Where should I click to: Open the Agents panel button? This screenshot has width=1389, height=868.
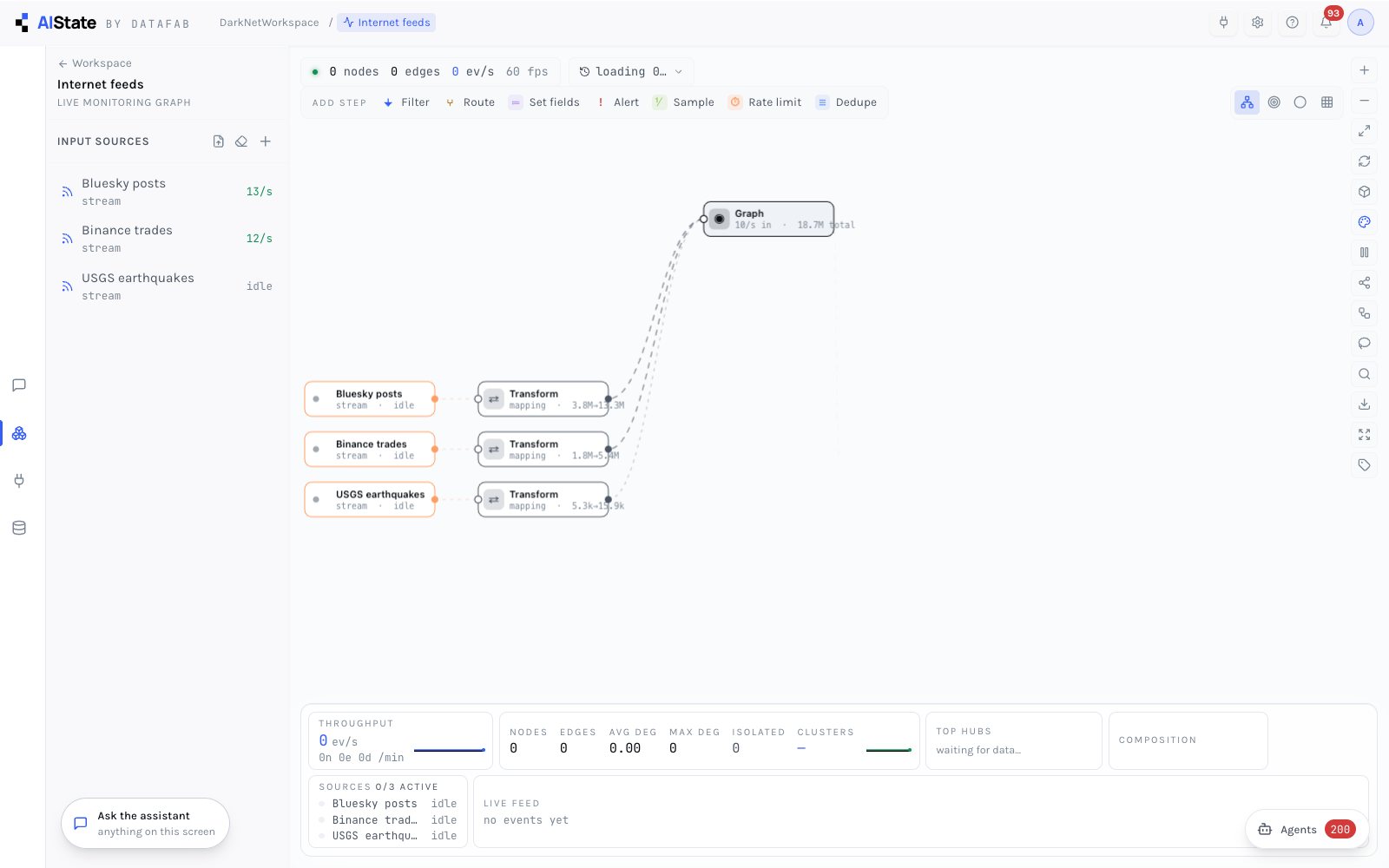1307,830
